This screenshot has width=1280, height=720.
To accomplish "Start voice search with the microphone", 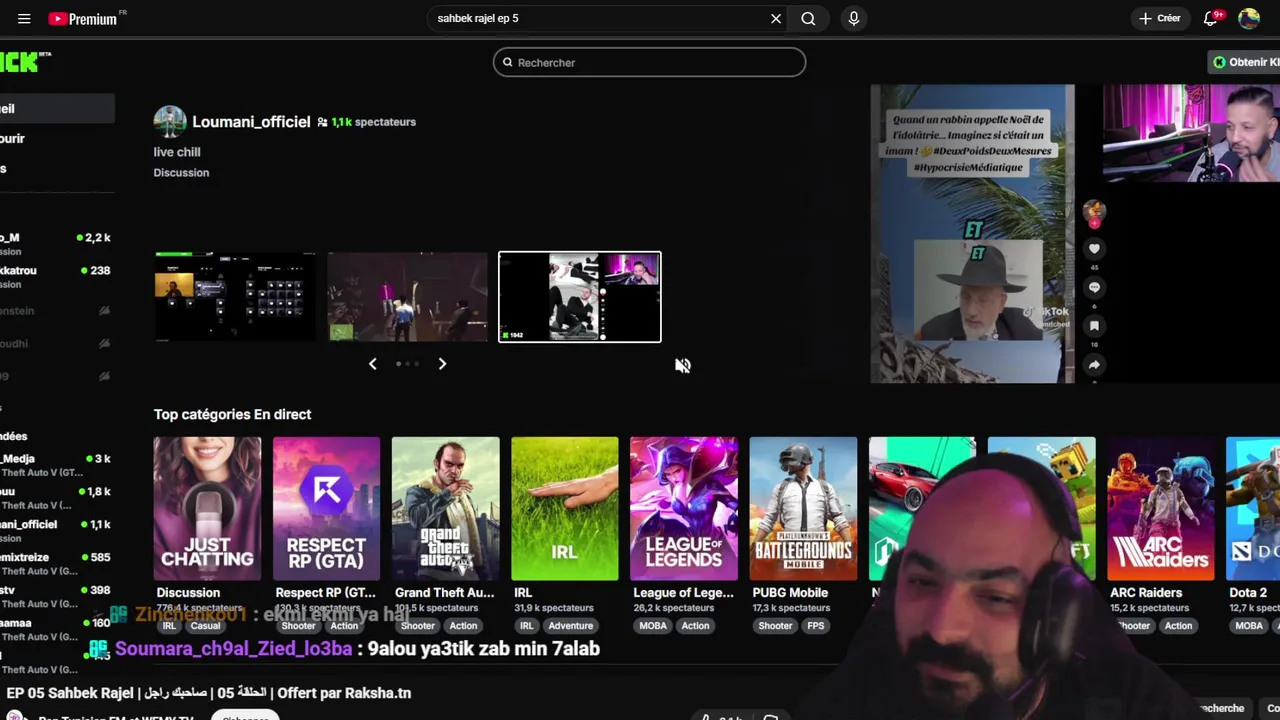I will tap(853, 18).
